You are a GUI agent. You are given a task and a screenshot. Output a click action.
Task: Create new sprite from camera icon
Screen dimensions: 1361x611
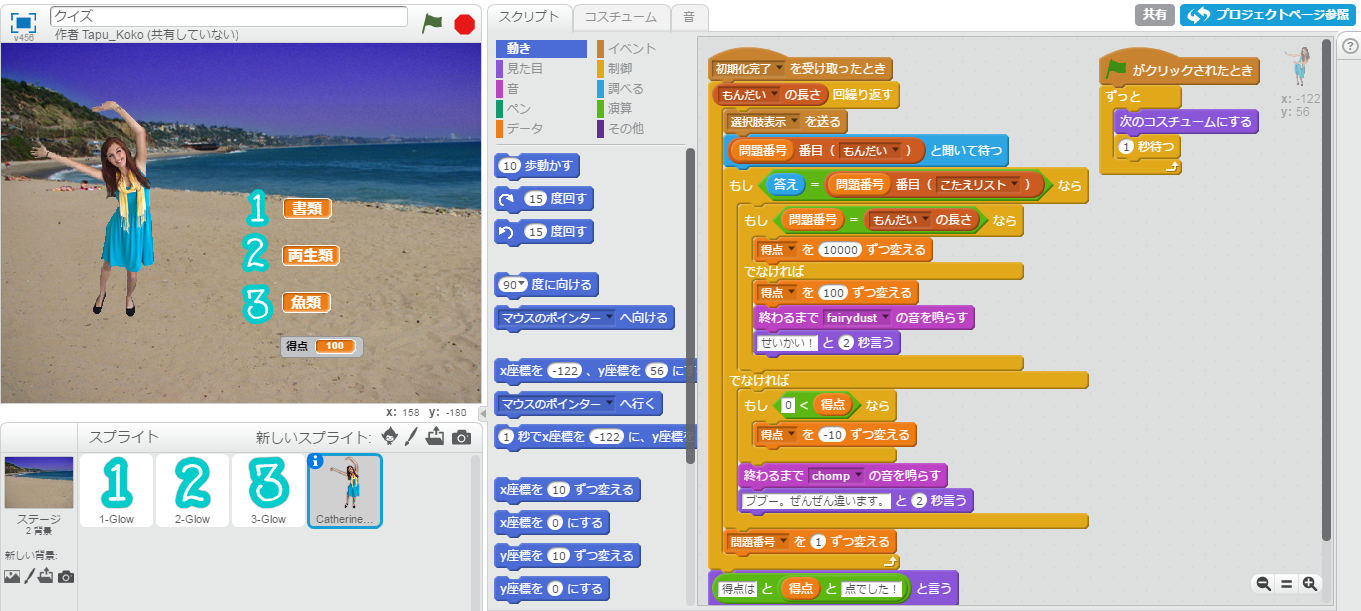pos(461,437)
